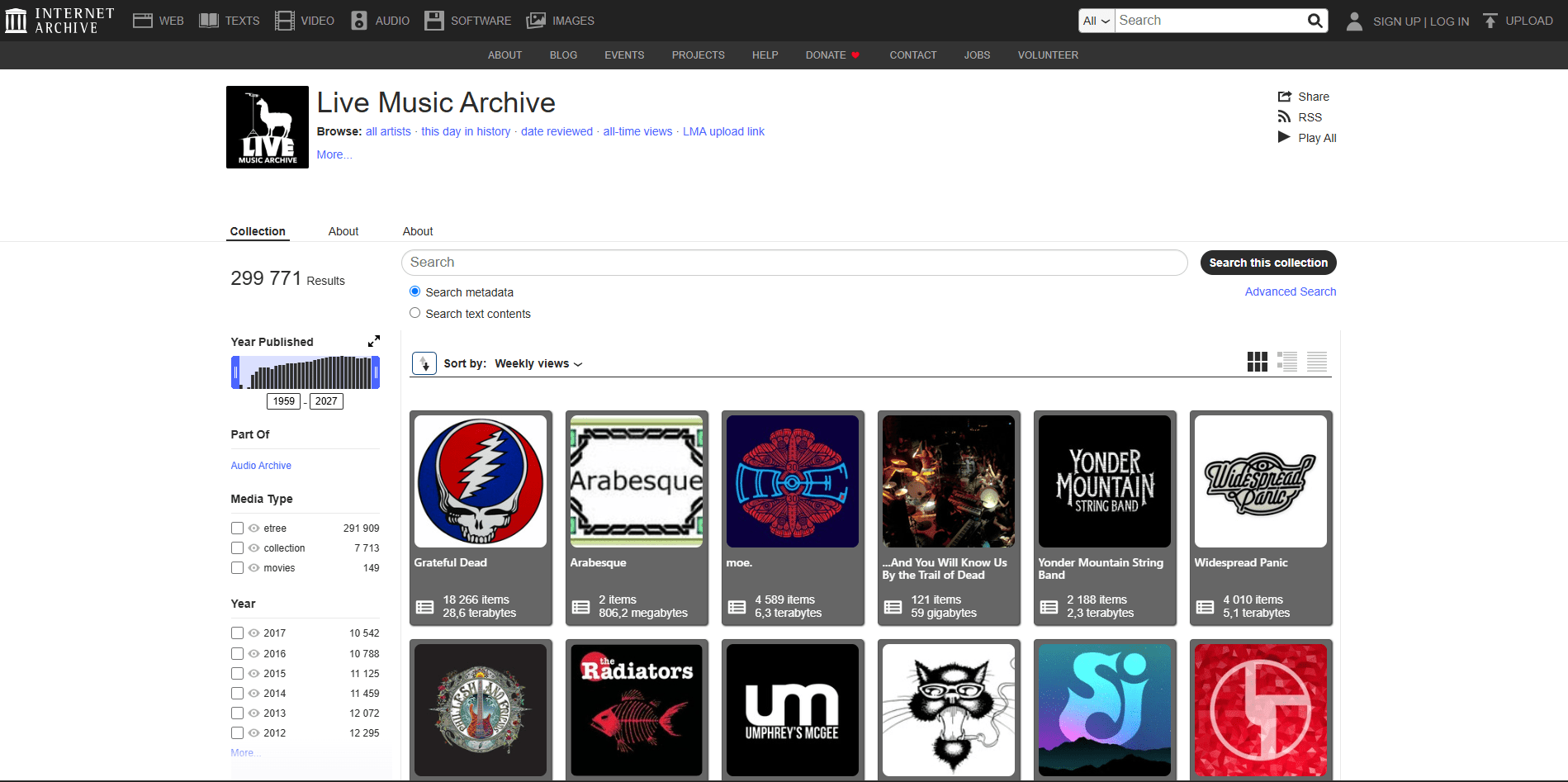This screenshot has width=1568, height=782.
Task: Open the Advanced Search link
Action: 1291,291
